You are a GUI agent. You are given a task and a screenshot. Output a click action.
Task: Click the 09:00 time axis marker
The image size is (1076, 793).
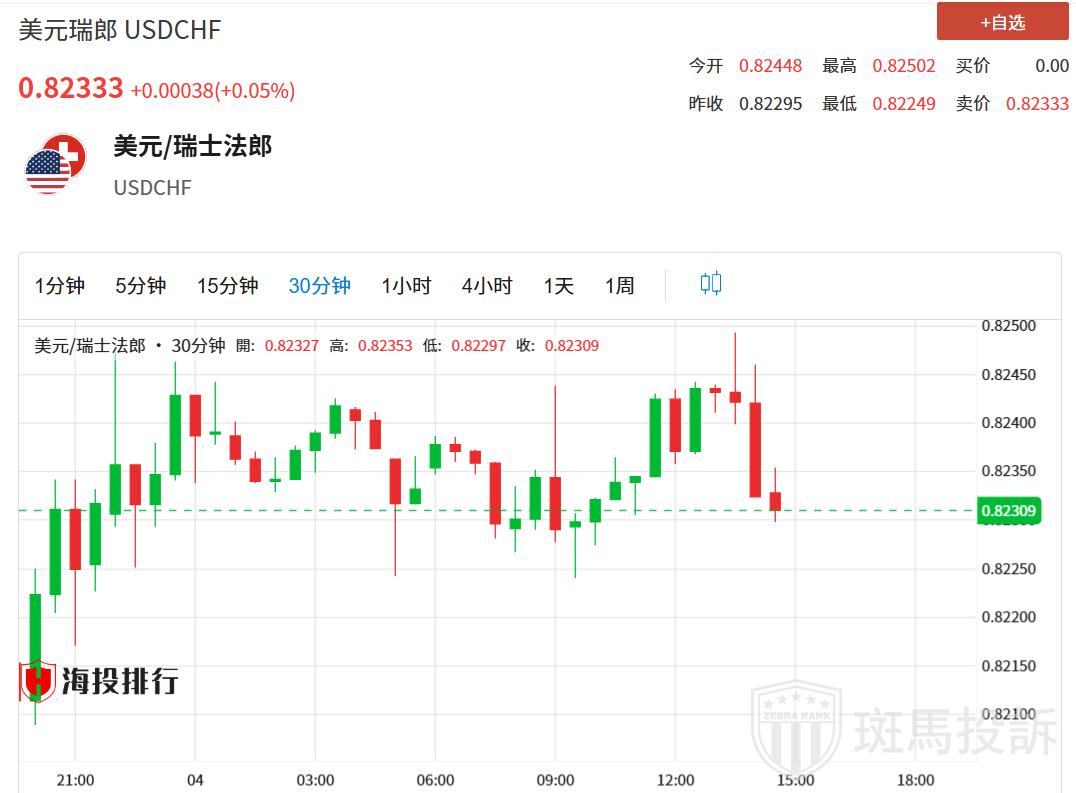pyautogui.click(x=555, y=780)
